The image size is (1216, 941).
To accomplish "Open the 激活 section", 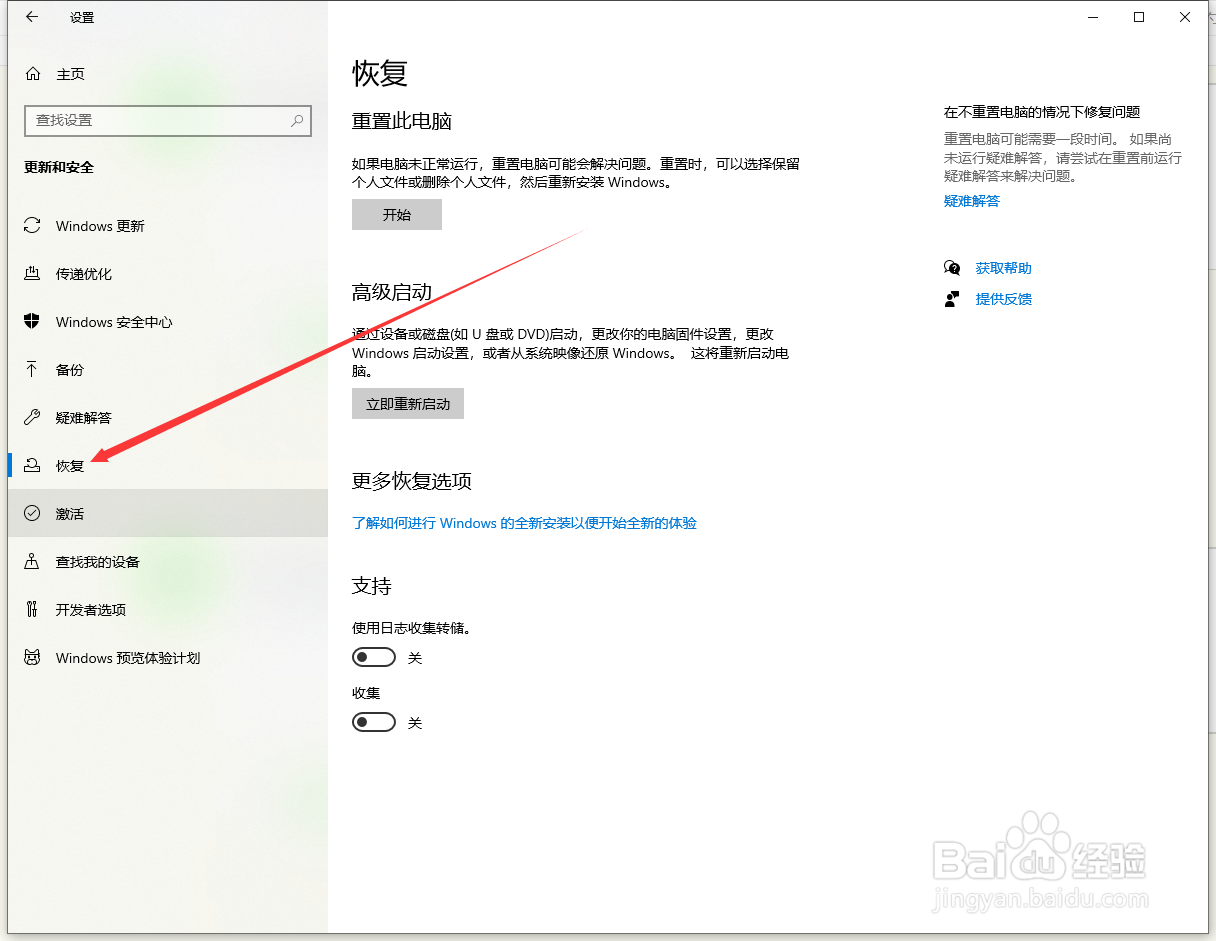I will tap(168, 514).
